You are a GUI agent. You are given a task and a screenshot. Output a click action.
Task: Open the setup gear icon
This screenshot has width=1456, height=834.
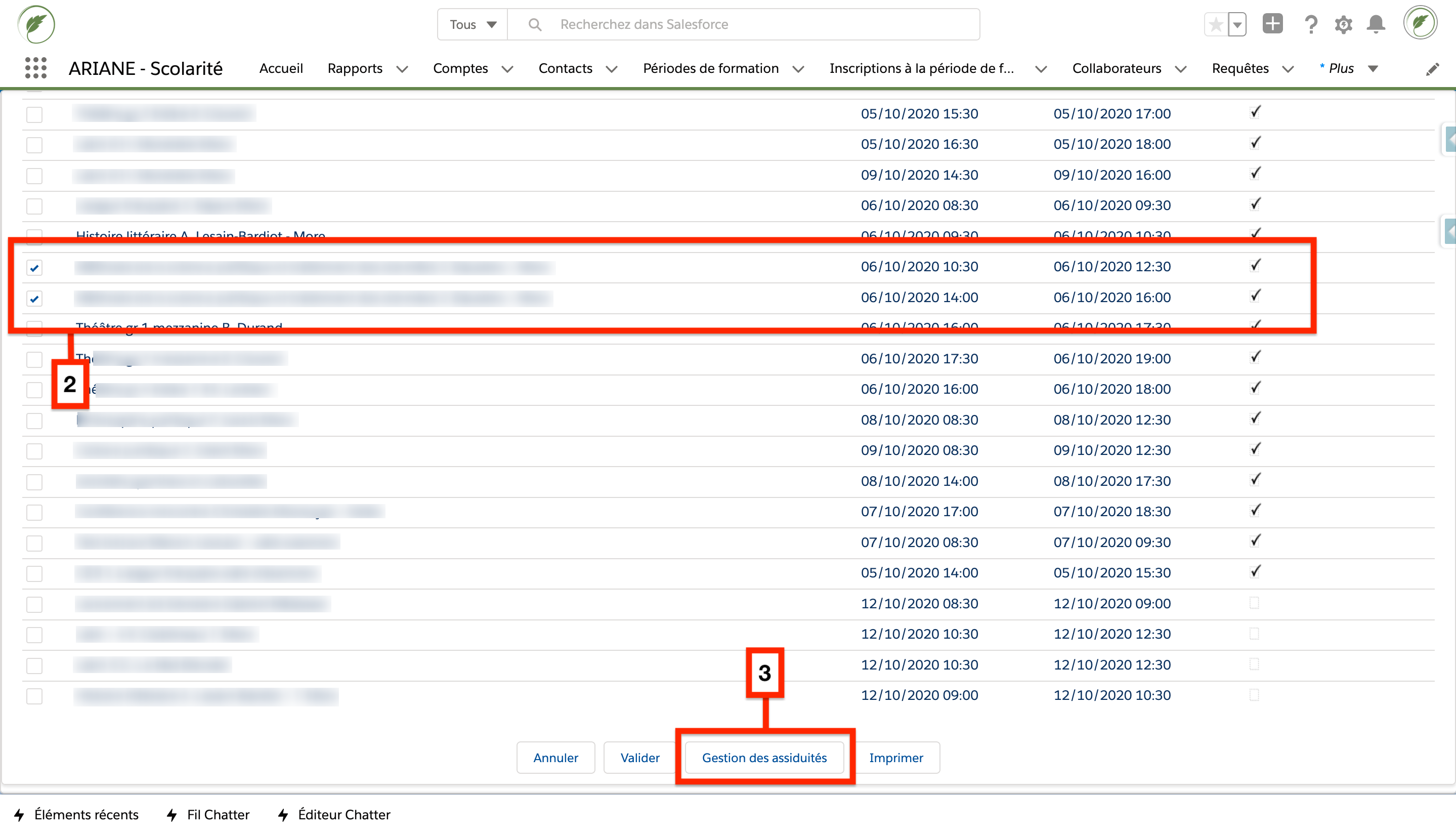[x=1343, y=24]
